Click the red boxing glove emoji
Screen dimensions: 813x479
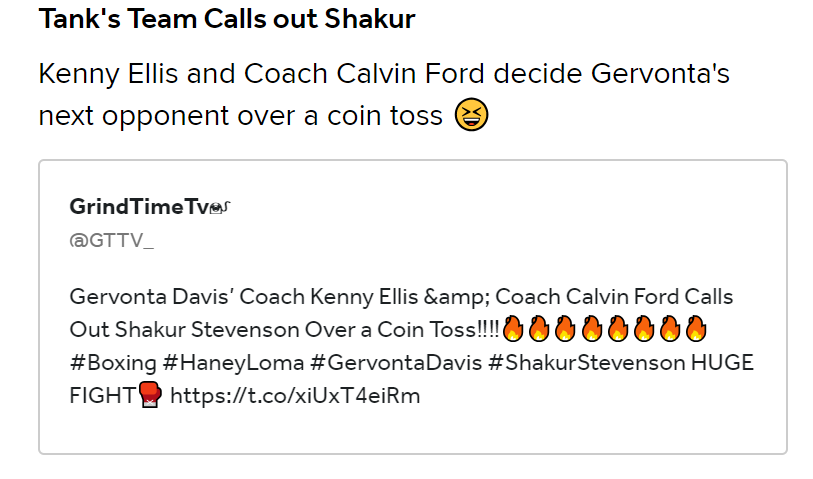point(151,395)
